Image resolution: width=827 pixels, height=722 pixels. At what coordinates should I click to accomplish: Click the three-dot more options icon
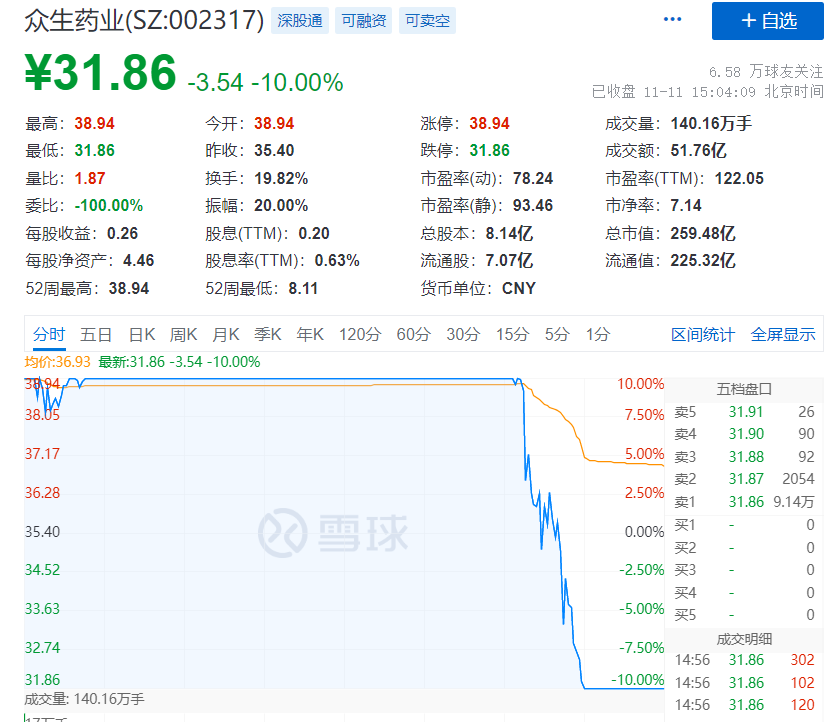[x=672, y=20]
